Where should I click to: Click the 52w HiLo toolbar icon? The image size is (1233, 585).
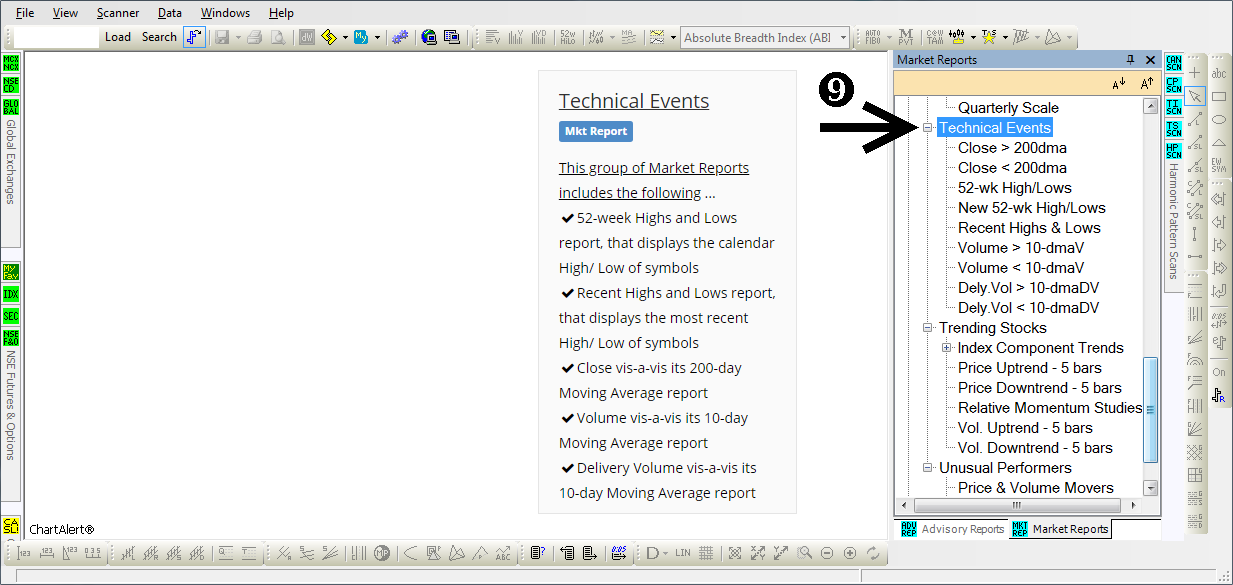(x=568, y=37)
